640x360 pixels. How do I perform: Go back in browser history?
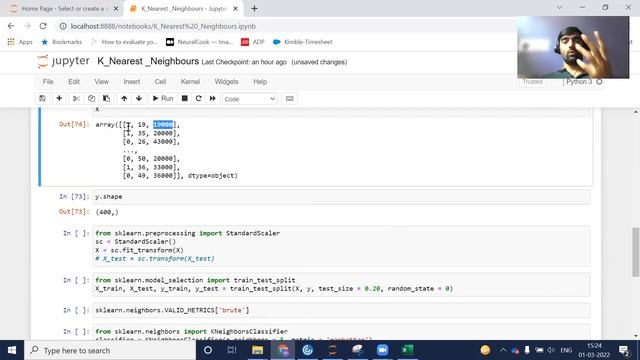pyautogui.click(x=11, y=26)
